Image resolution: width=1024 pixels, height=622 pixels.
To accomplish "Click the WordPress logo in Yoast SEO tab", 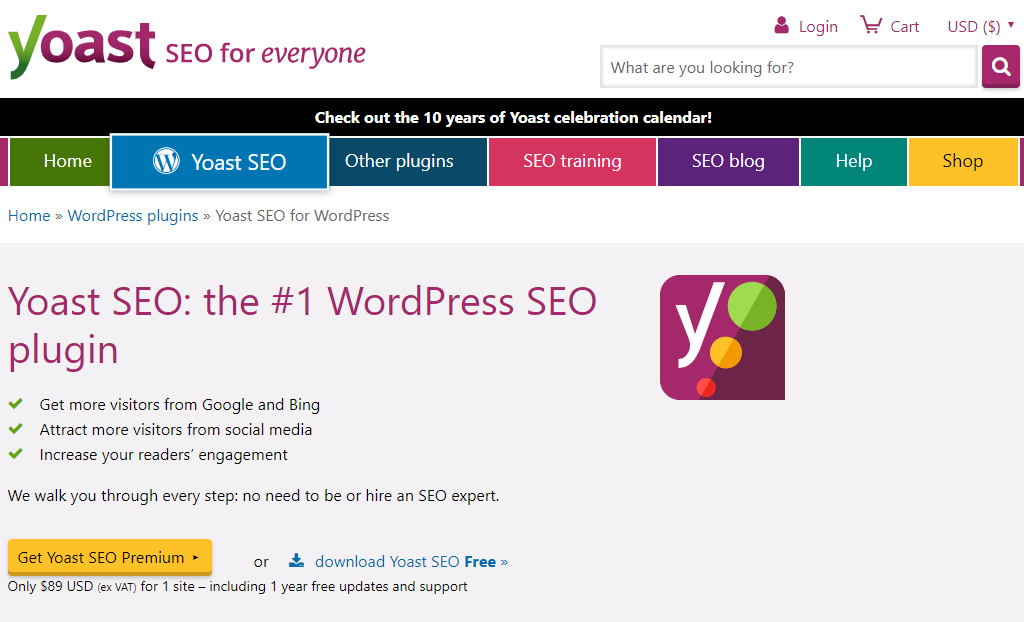I will [166, 161].
